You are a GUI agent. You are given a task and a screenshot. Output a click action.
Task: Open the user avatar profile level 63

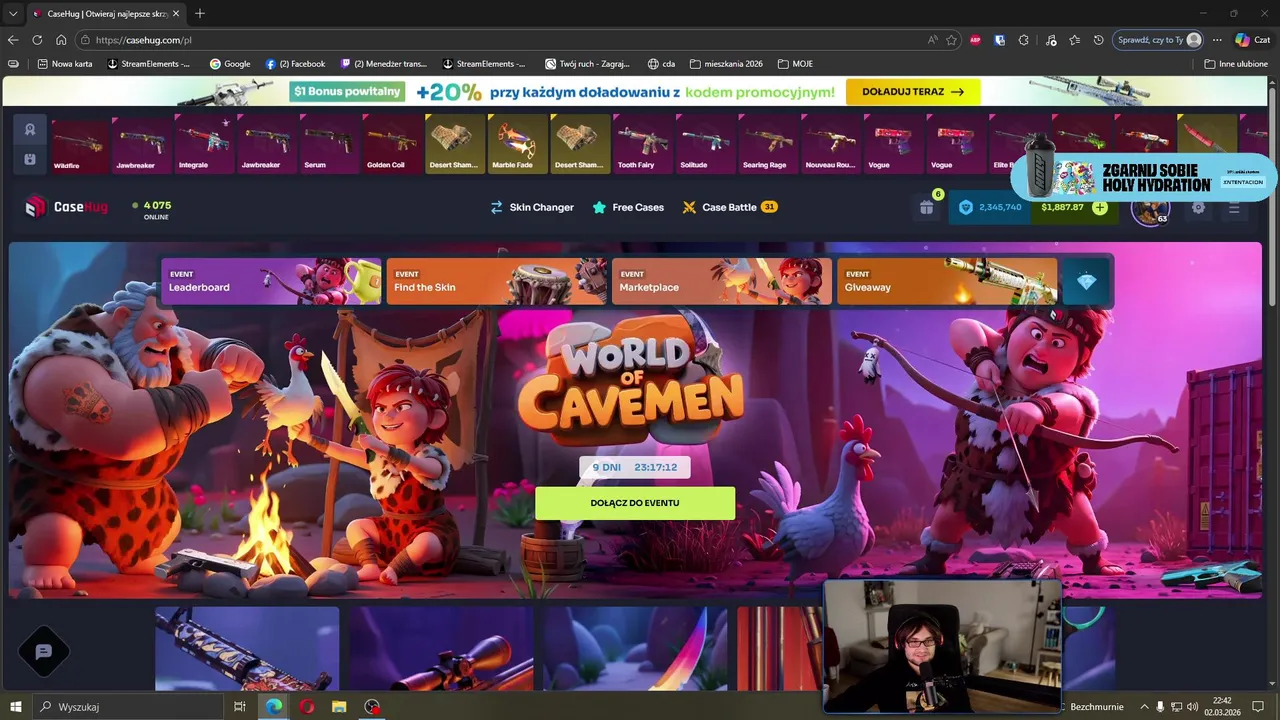[1150, 209]
